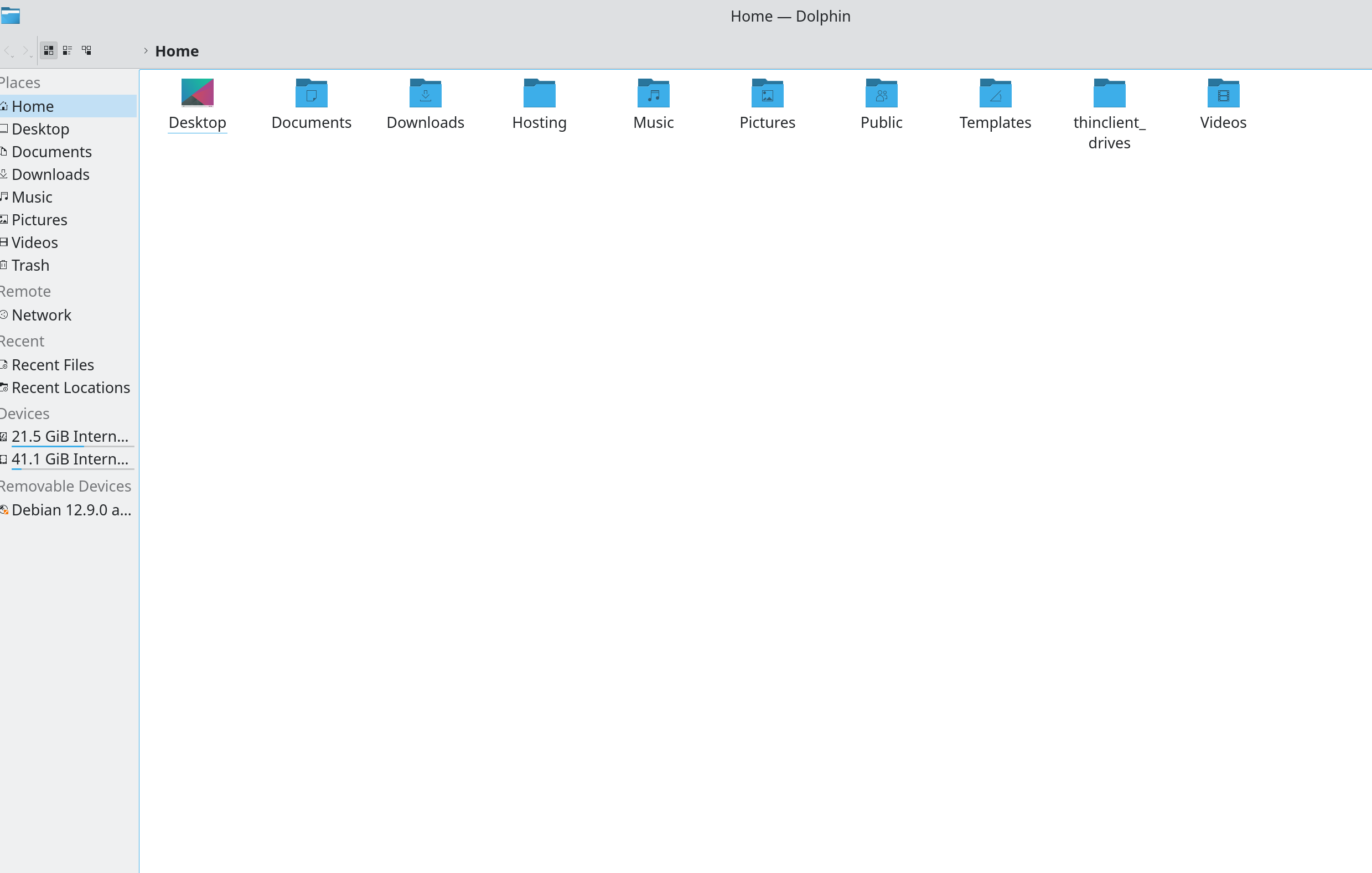Open the thinclient_drives folder icon
The image size is (1372, 873).
(x=1109, y=93)
